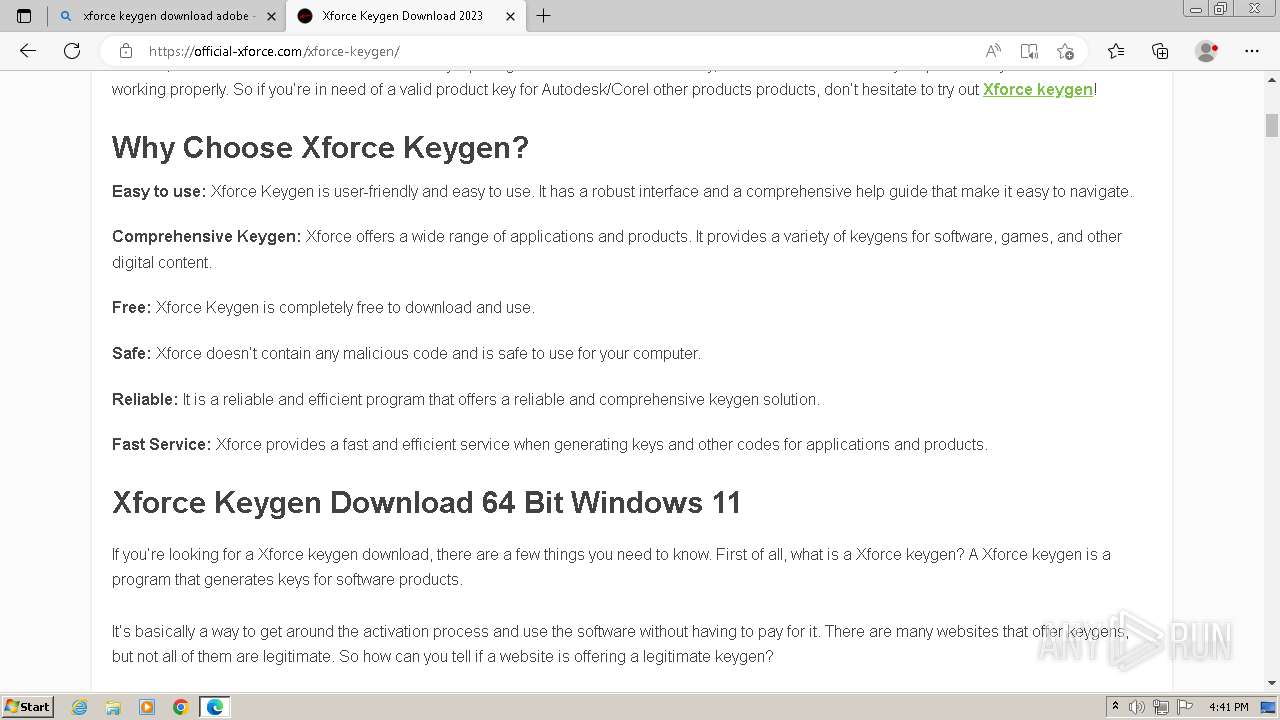Click Xforce Keygen Download 64 Bit heading

click(x=427, y=502)
